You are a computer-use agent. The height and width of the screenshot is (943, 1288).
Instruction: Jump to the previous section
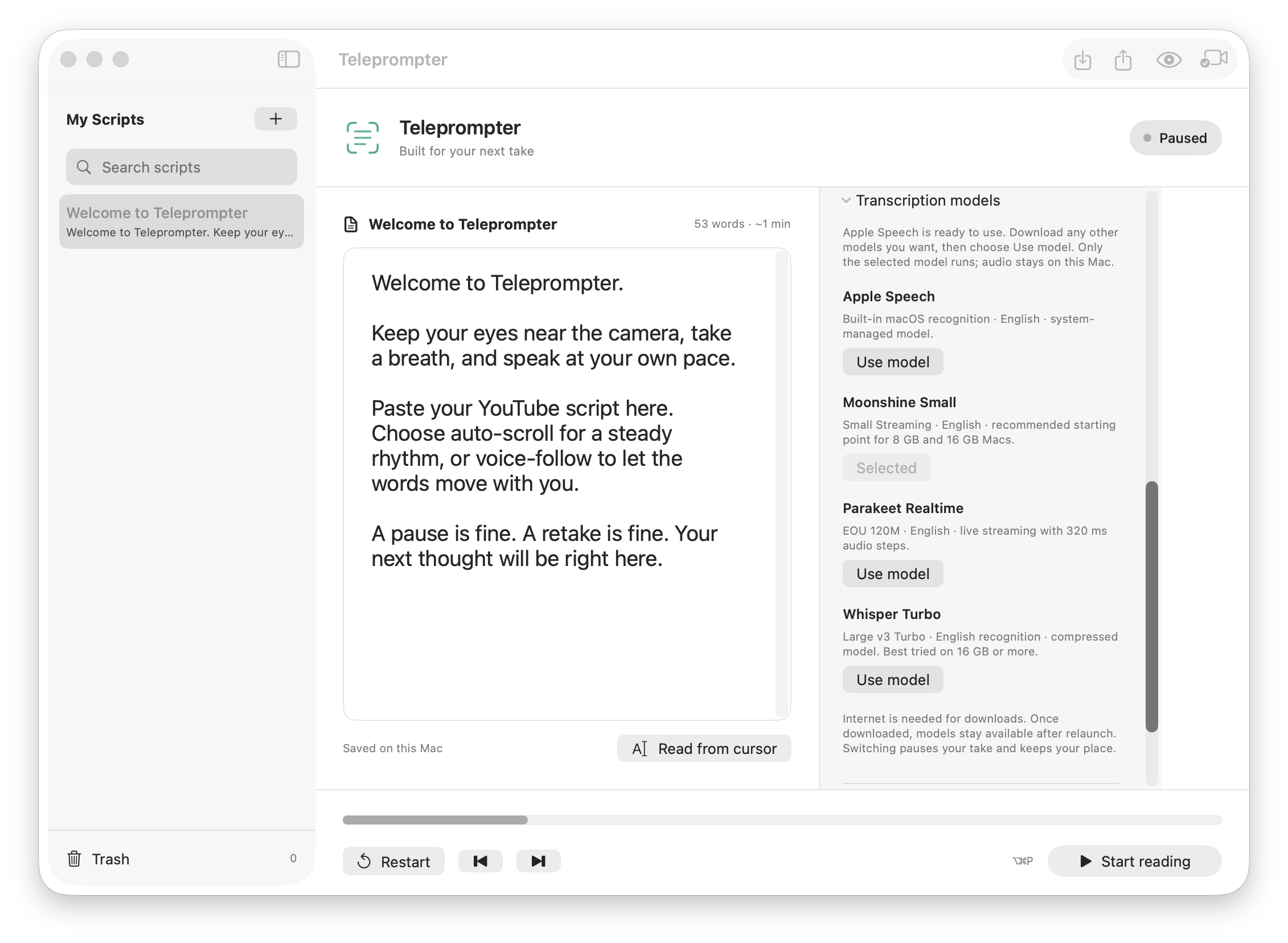480,861
